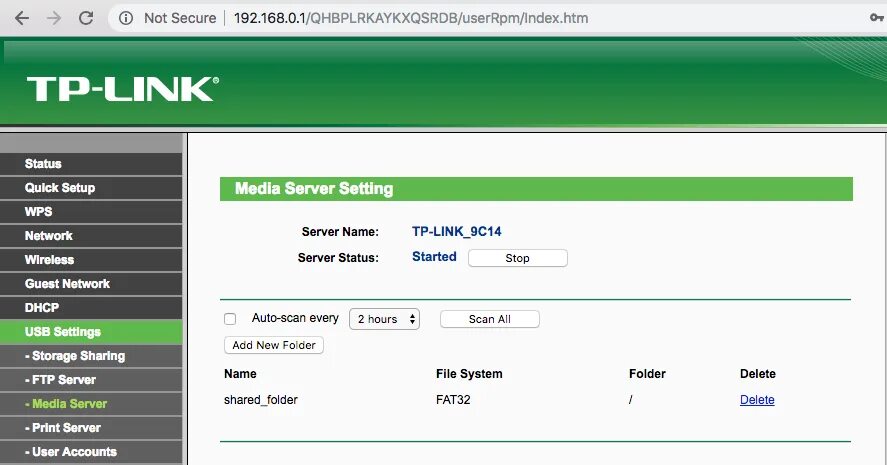Click the Server Status: label

tap(338, 258)
